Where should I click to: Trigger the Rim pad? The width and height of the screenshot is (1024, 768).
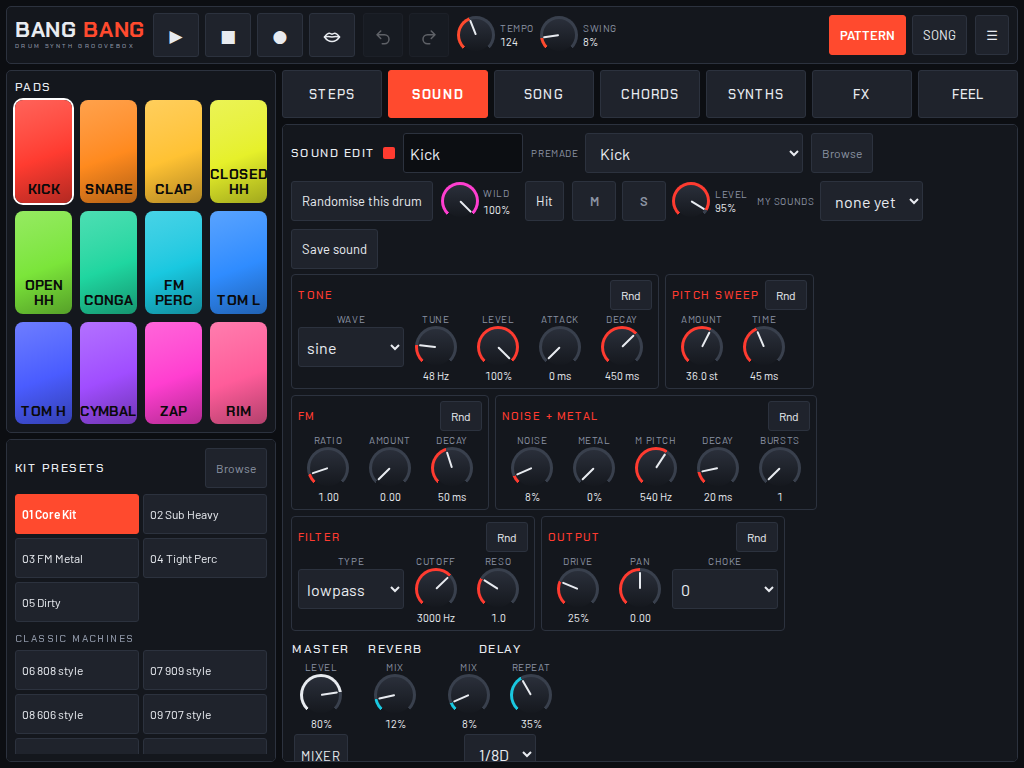pyautogui.click(x=238, y=373)
